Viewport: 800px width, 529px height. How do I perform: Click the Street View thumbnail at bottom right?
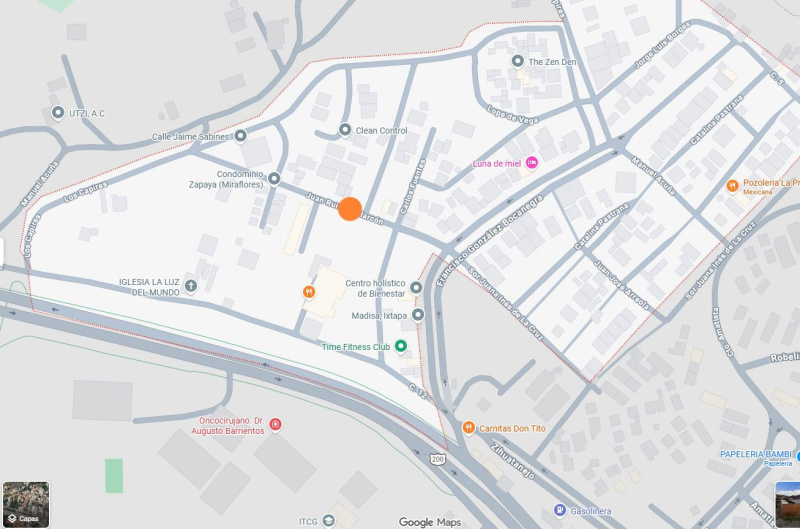pyautogui.click(x=788, y=504)
